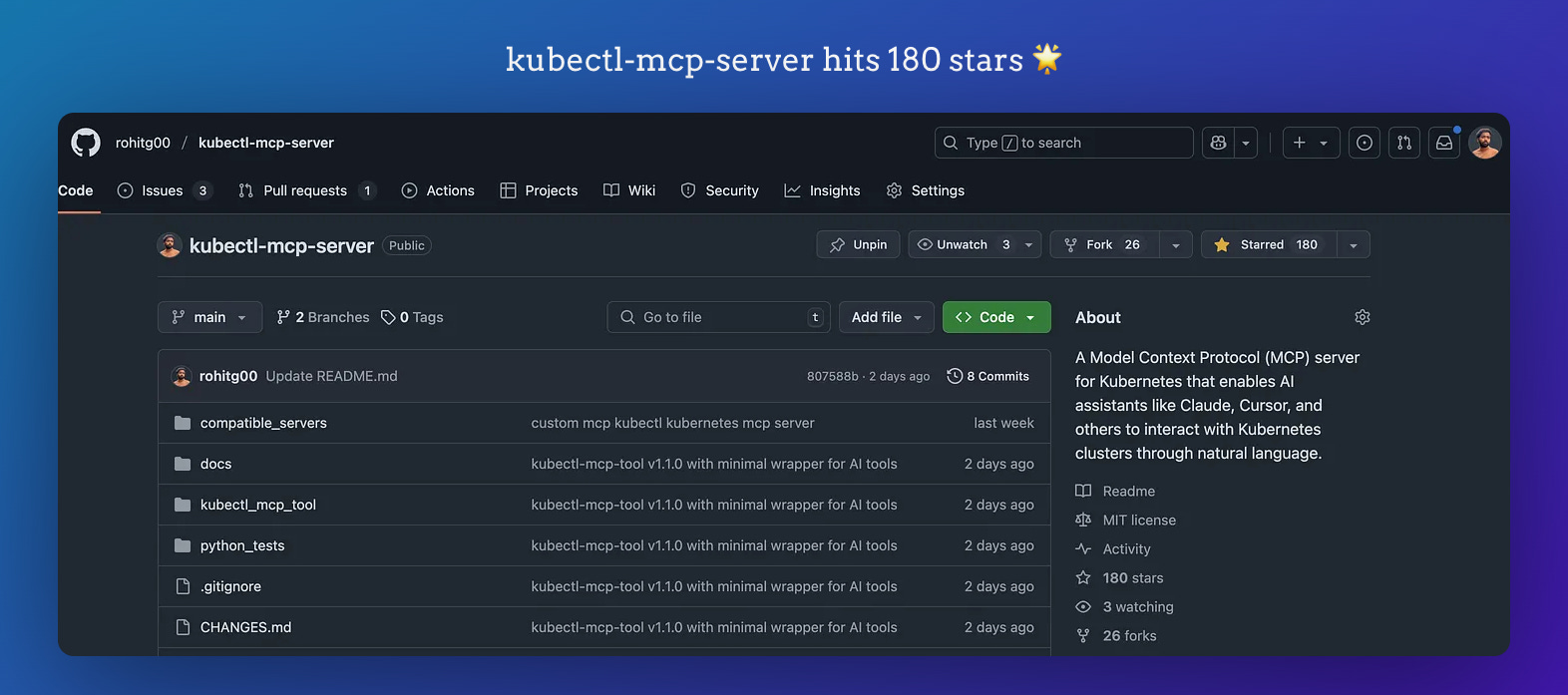Open kubectl-mcp-server breadcrumb link in header
This screenshot has height=695, width=1568.
click(x=266, y=143)
